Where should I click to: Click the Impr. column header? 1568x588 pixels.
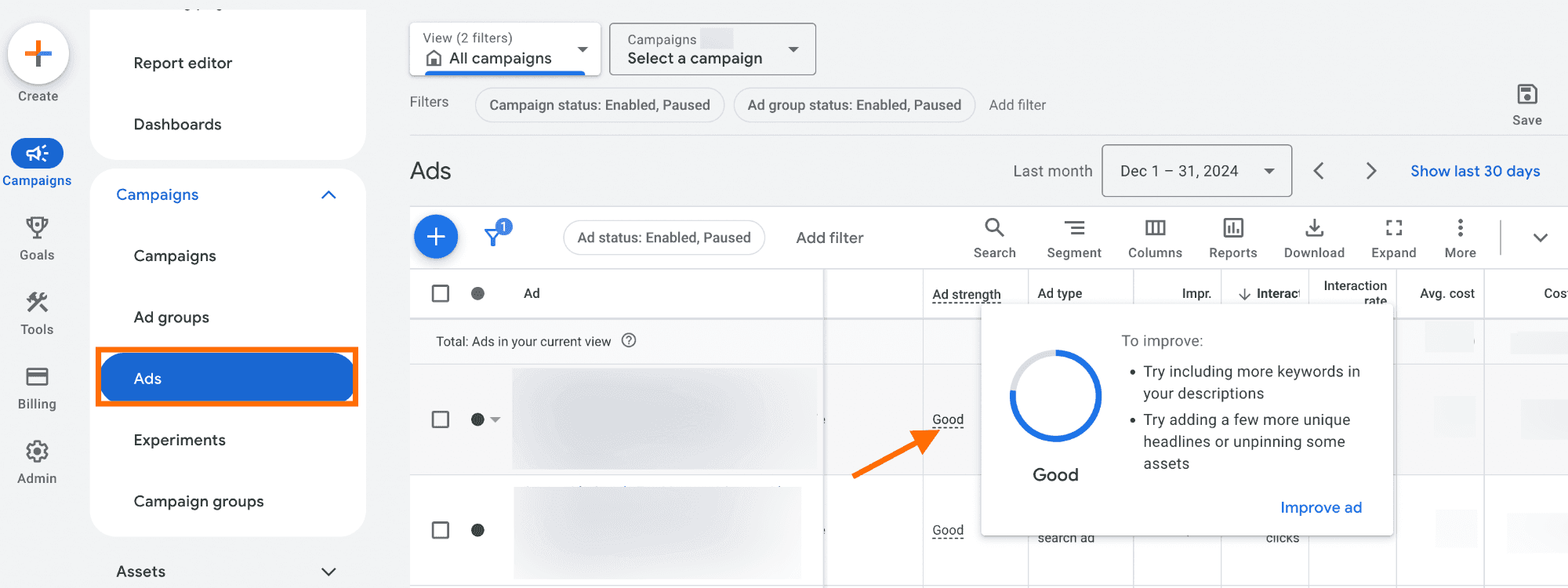click(x=1196, y=293)
